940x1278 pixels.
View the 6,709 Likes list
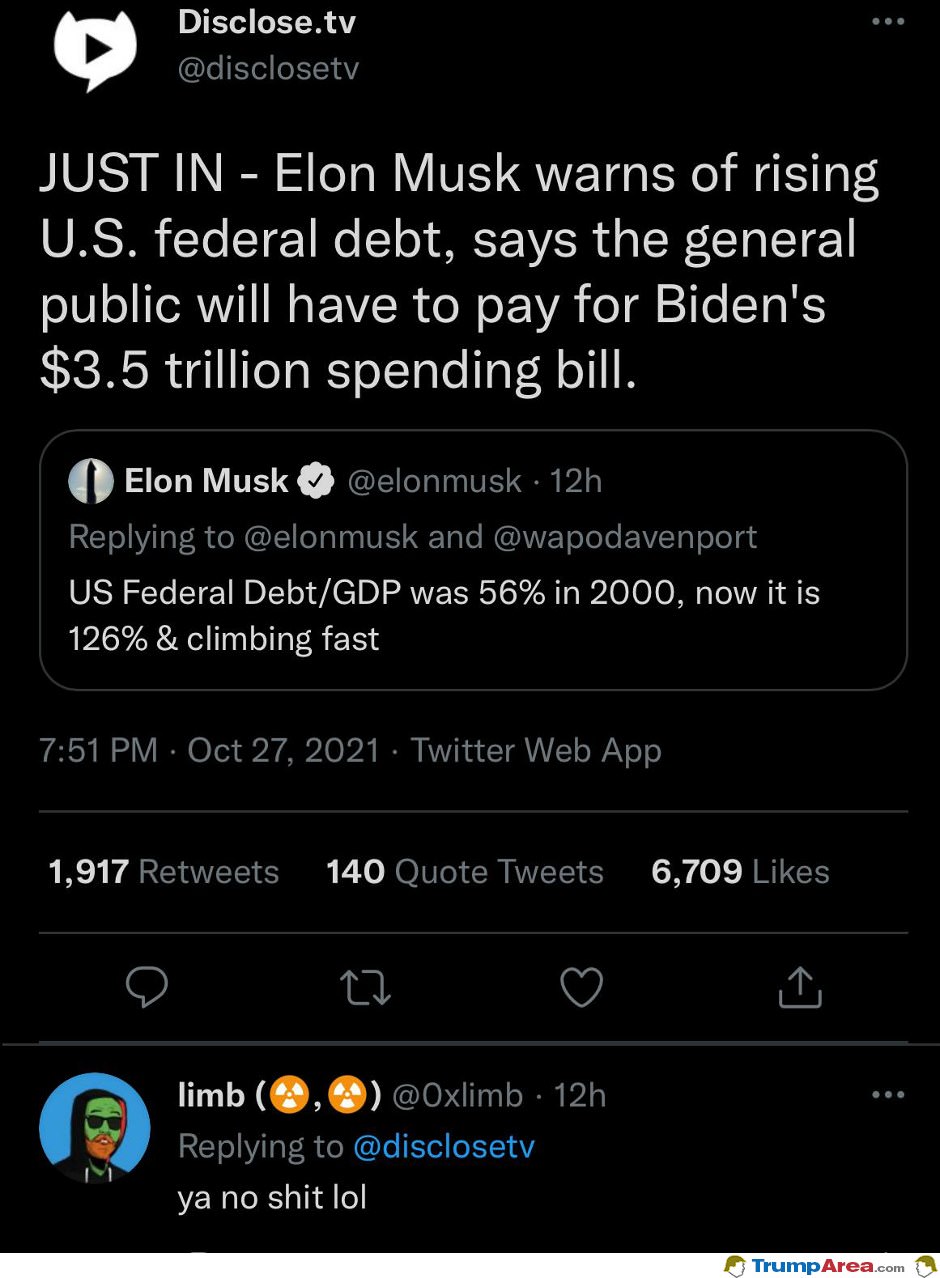[x=740, y=872]
